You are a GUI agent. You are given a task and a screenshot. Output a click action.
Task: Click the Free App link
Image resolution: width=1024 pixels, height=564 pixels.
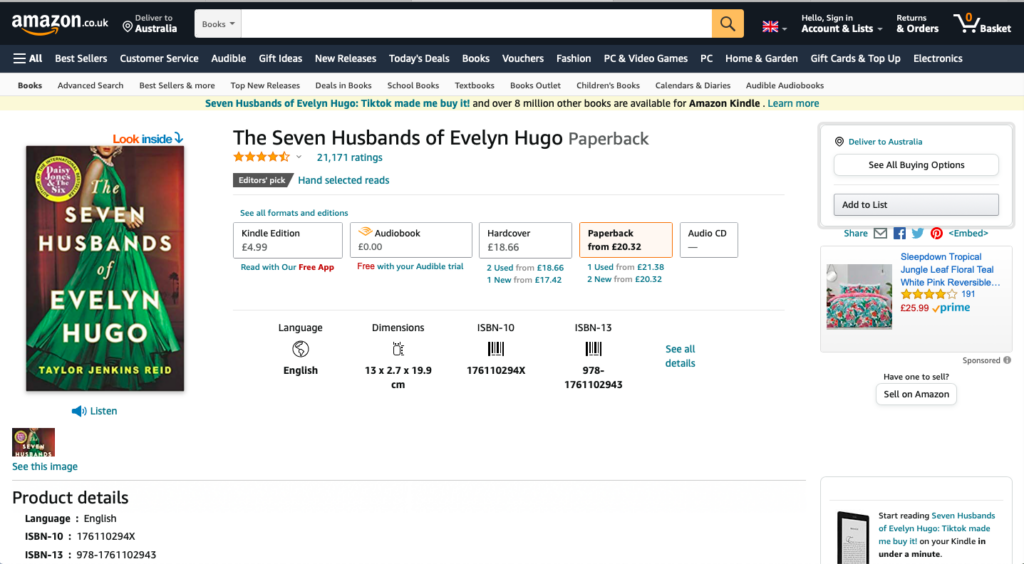[x=316, y=267]
